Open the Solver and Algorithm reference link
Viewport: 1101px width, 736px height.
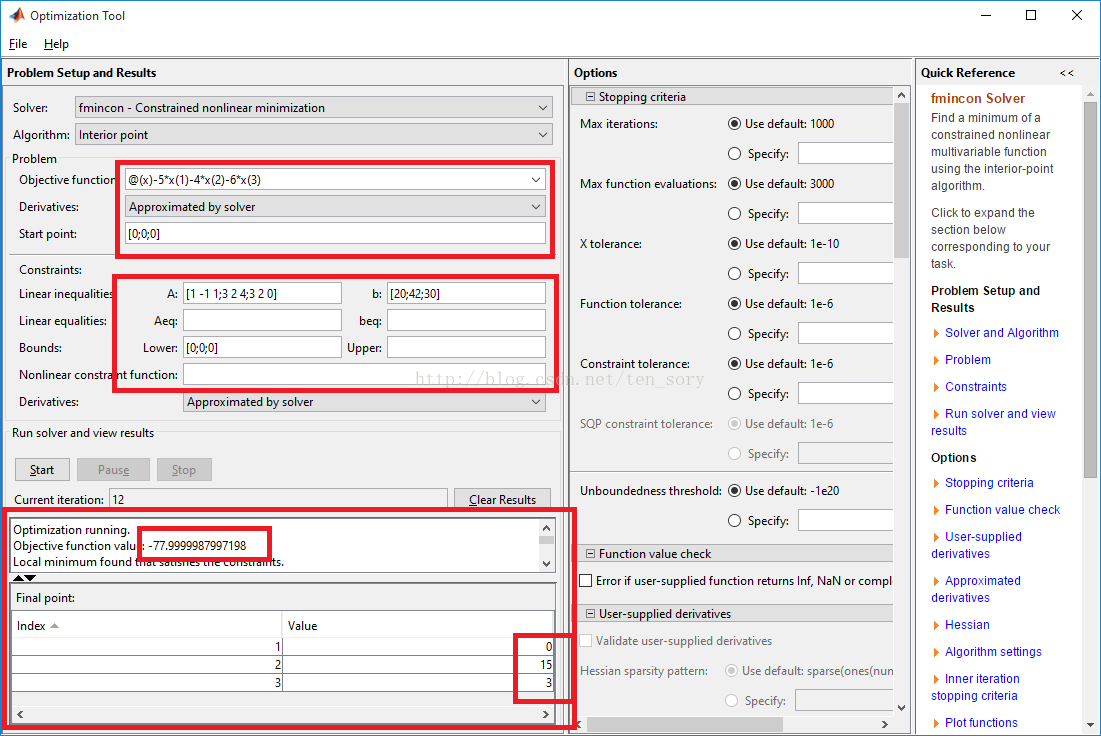coord(1001,333)
